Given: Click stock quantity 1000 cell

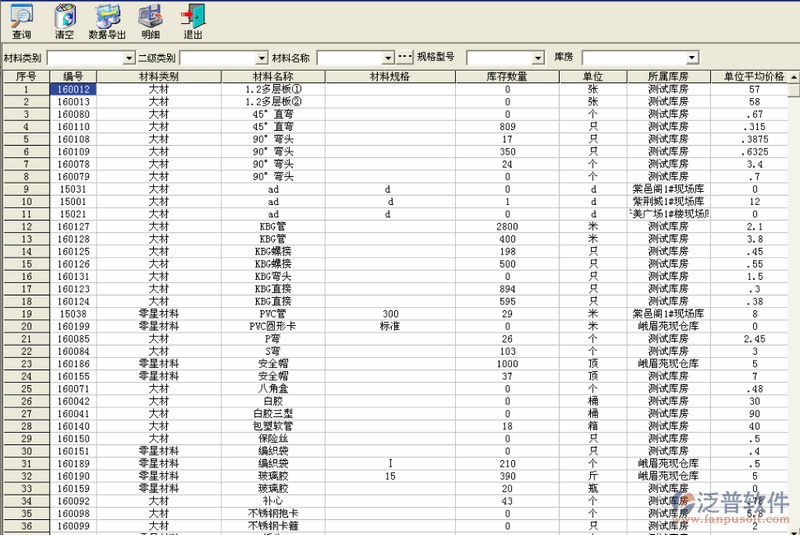Looking at the screenshot, I should click(x=507, y=364).
